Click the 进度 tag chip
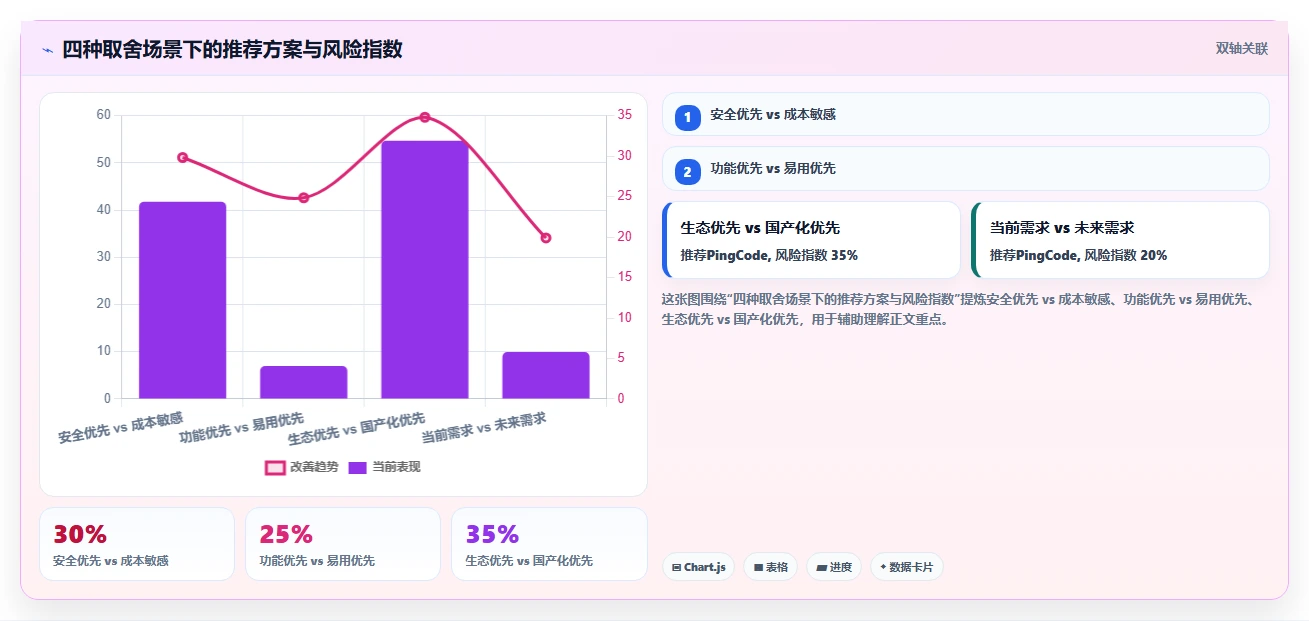The width and height of the screenshot is (1309, 621). click(x=834, y=567)
